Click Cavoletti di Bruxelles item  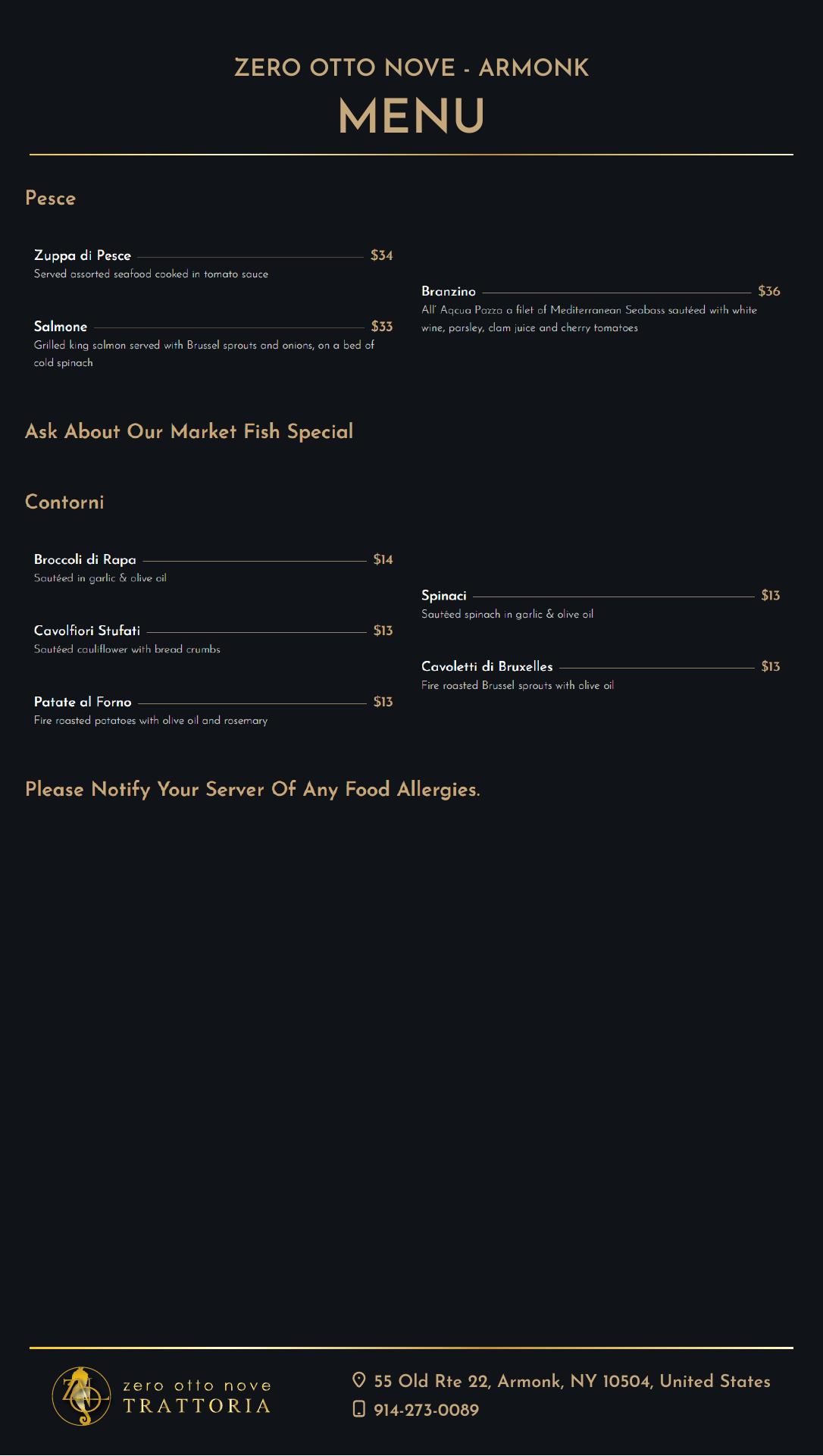487,666
